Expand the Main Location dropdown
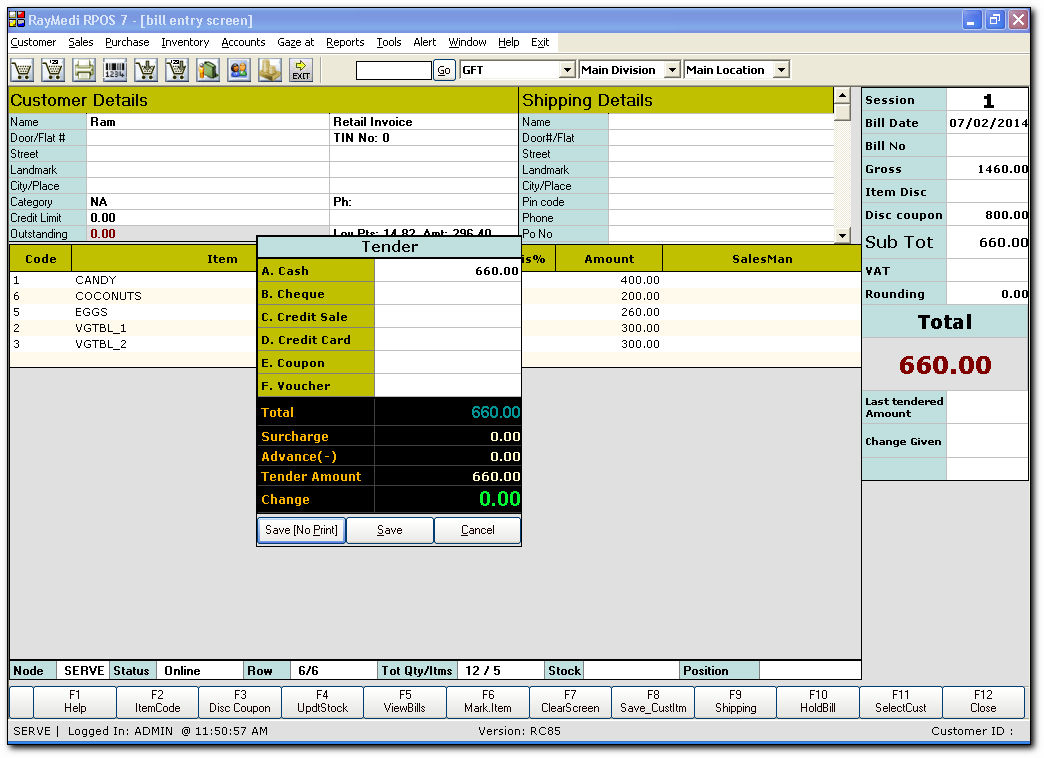This screenshot has width=1044, height=758. 782,70
